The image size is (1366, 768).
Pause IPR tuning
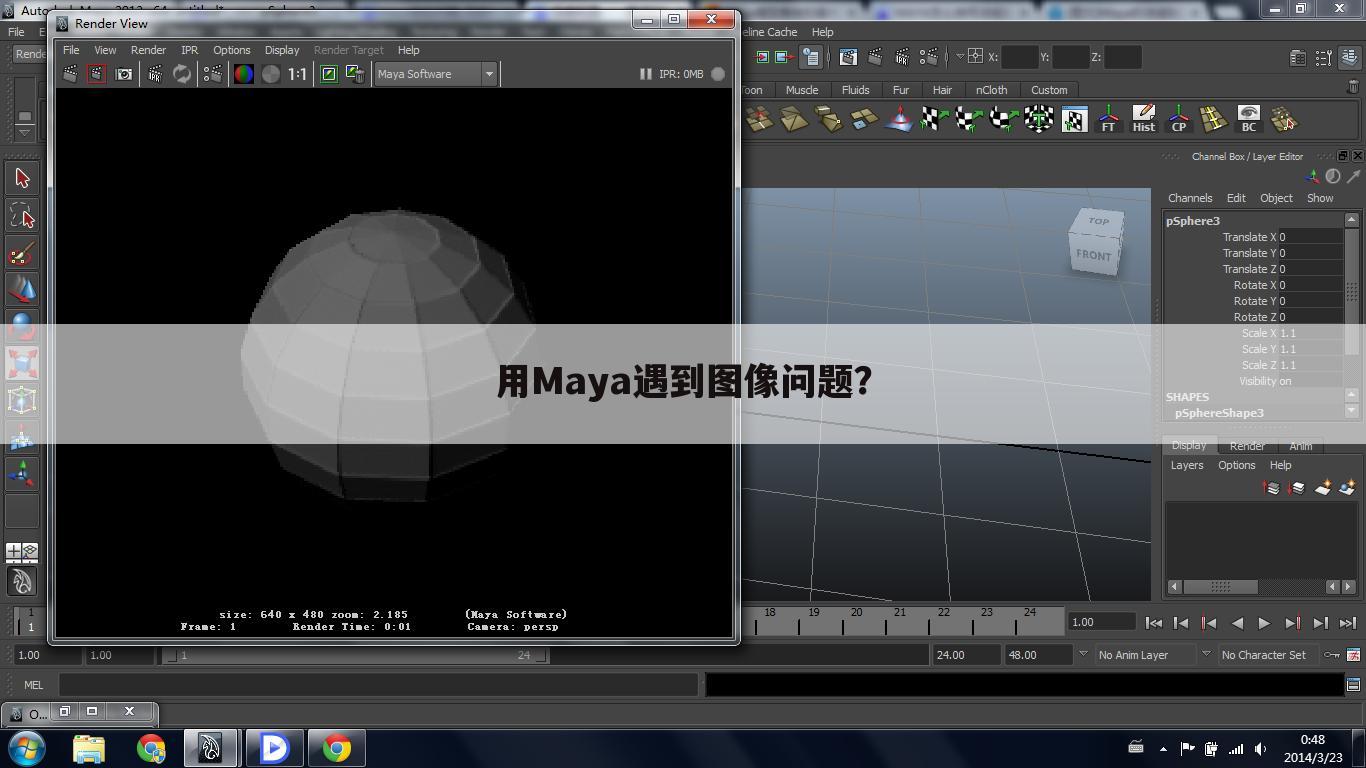(x=645, y=74)
